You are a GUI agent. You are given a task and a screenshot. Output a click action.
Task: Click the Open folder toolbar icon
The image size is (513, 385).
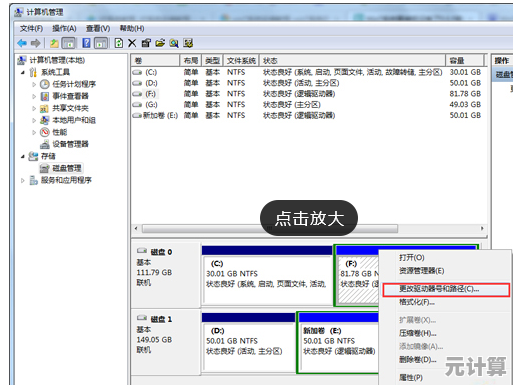(x=160, y=43)
